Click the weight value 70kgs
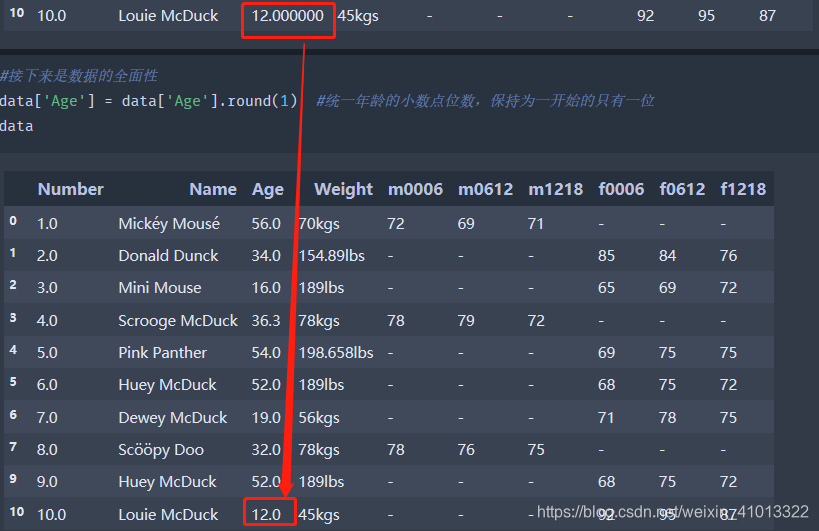This screenshot has width=819, height=531. coord(319,223)
